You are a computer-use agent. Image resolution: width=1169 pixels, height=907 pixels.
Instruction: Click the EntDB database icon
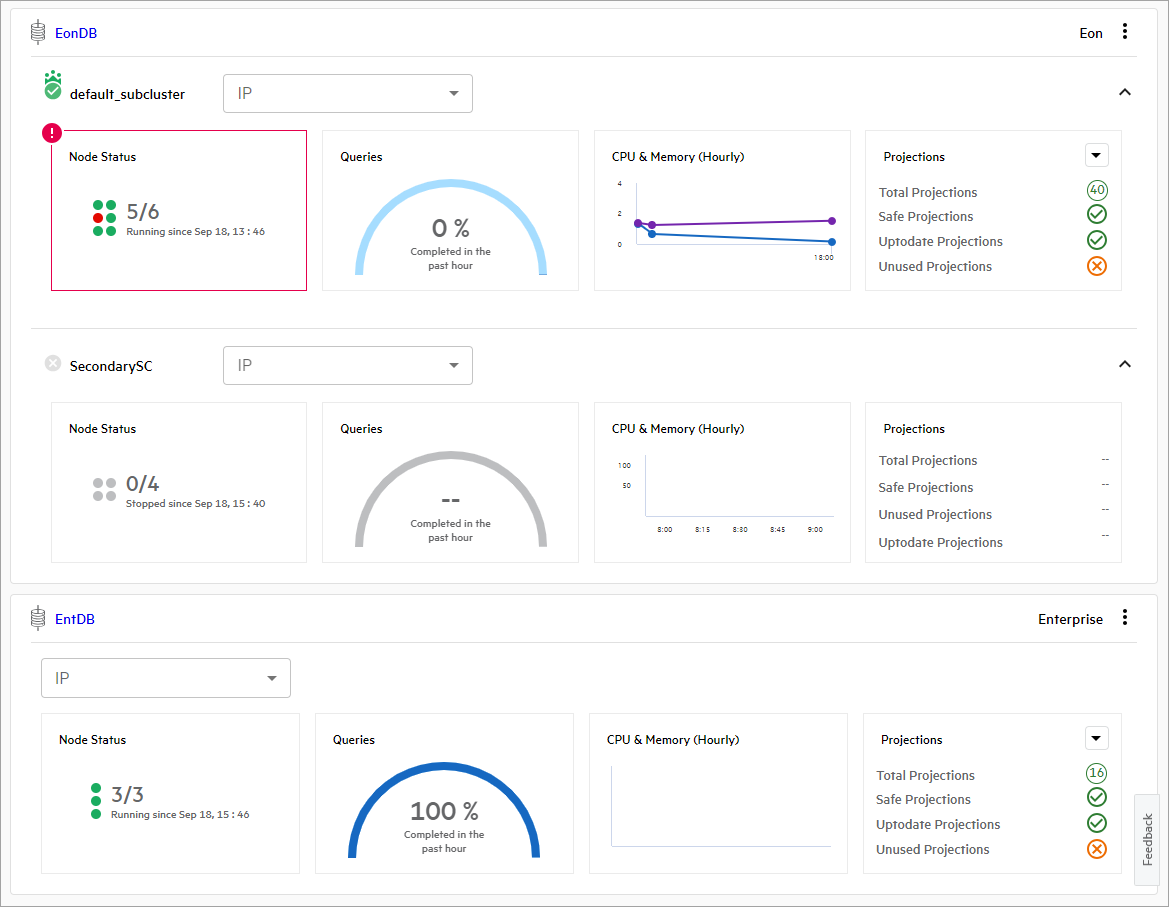coord(39,618)
